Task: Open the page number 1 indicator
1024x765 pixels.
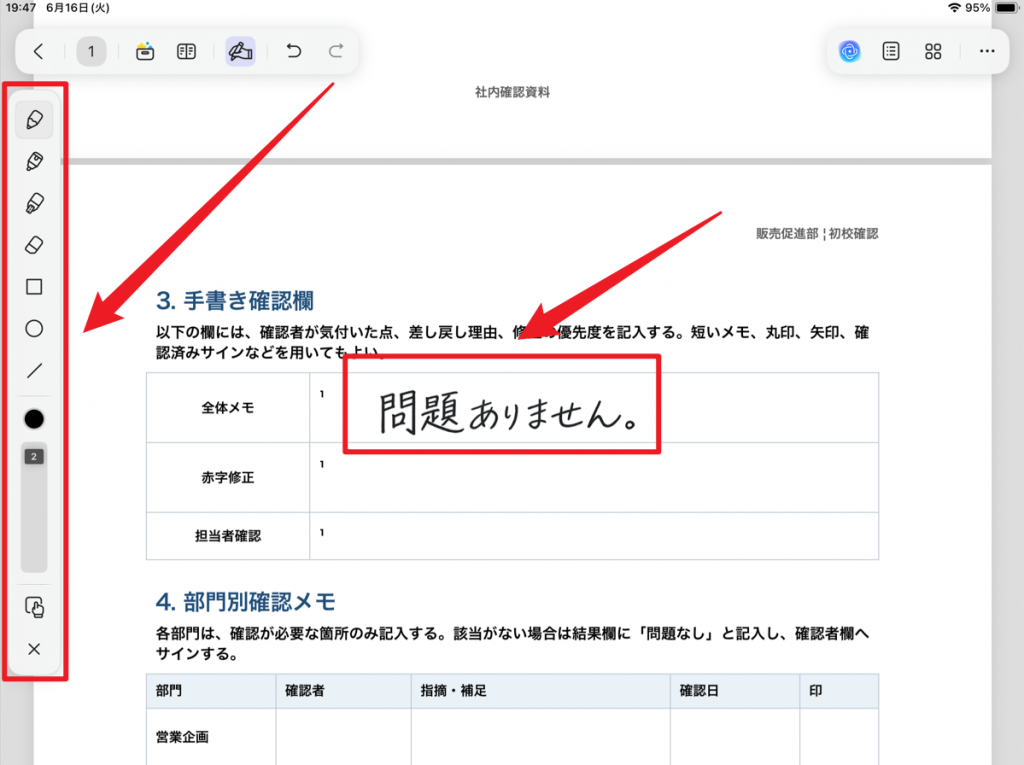Action: click(x=91, y=52)
